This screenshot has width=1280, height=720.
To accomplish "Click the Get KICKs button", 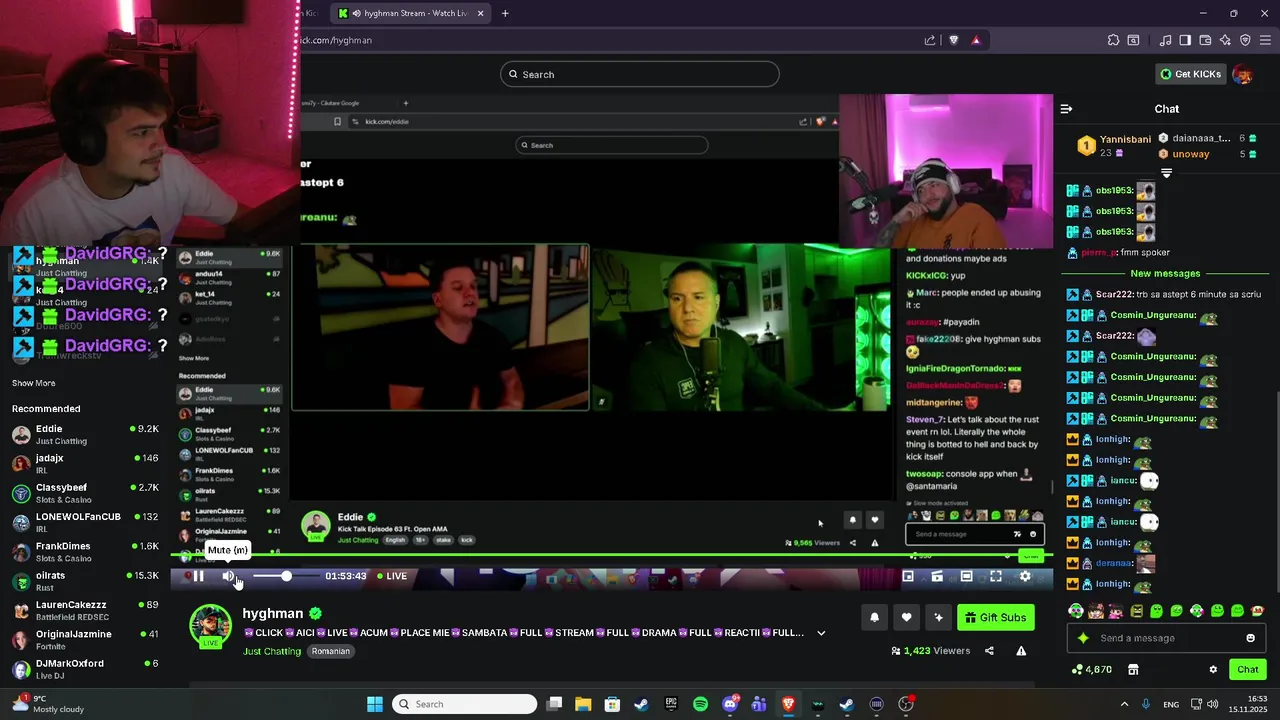I will 1191,74.
